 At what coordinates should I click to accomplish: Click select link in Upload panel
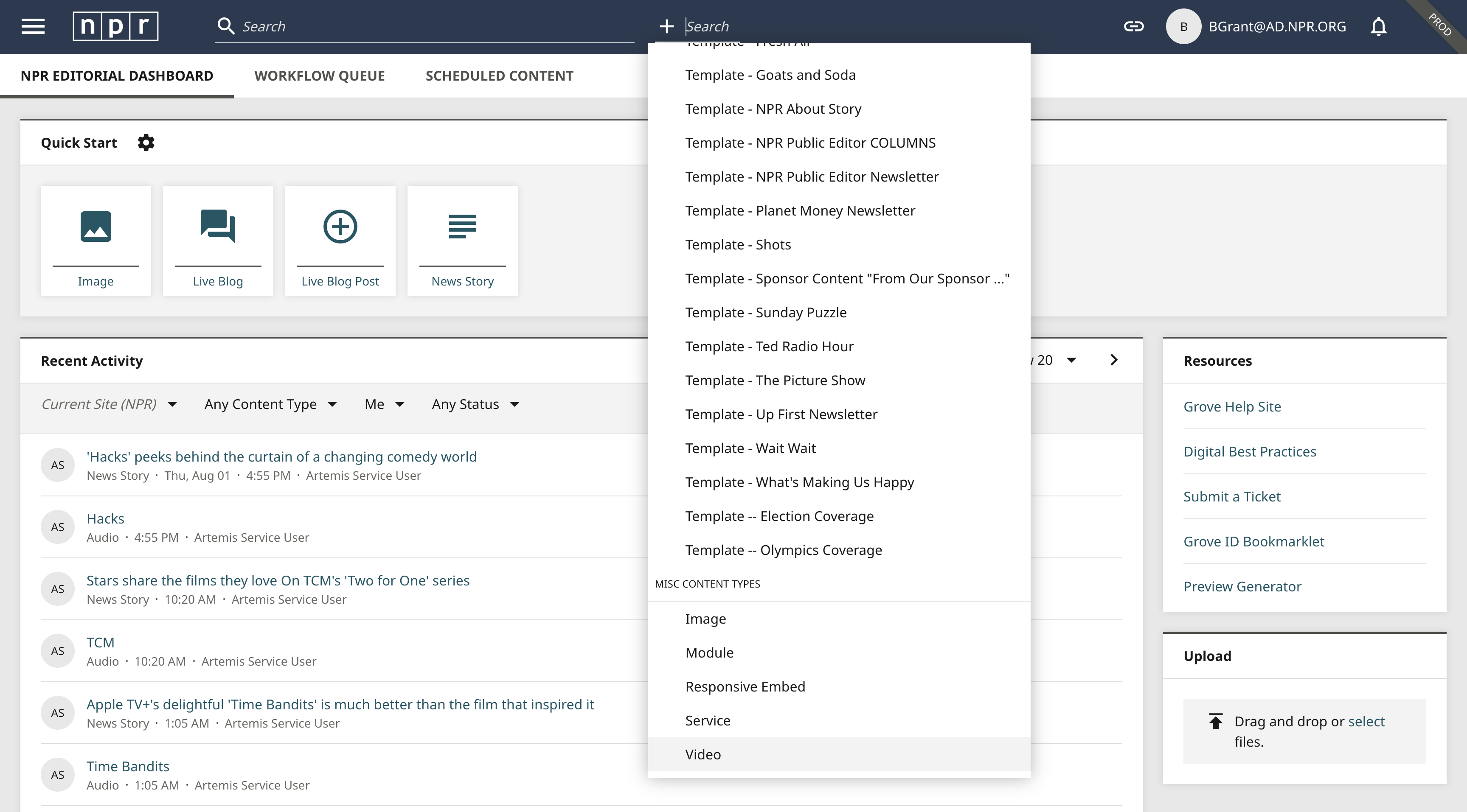click(1366, 721)
